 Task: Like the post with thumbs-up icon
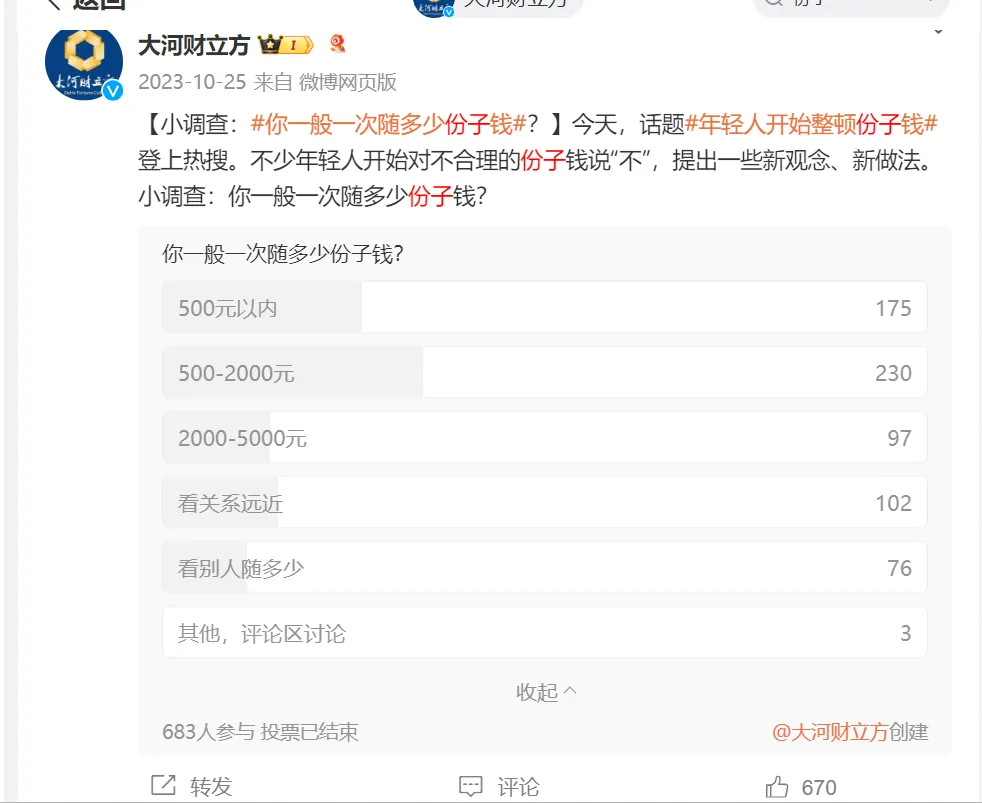(777, 787)
